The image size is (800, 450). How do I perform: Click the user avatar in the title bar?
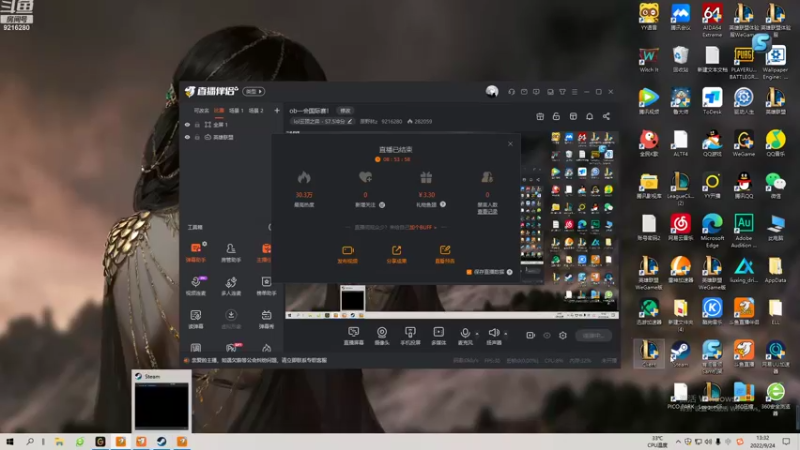[492, 91]
